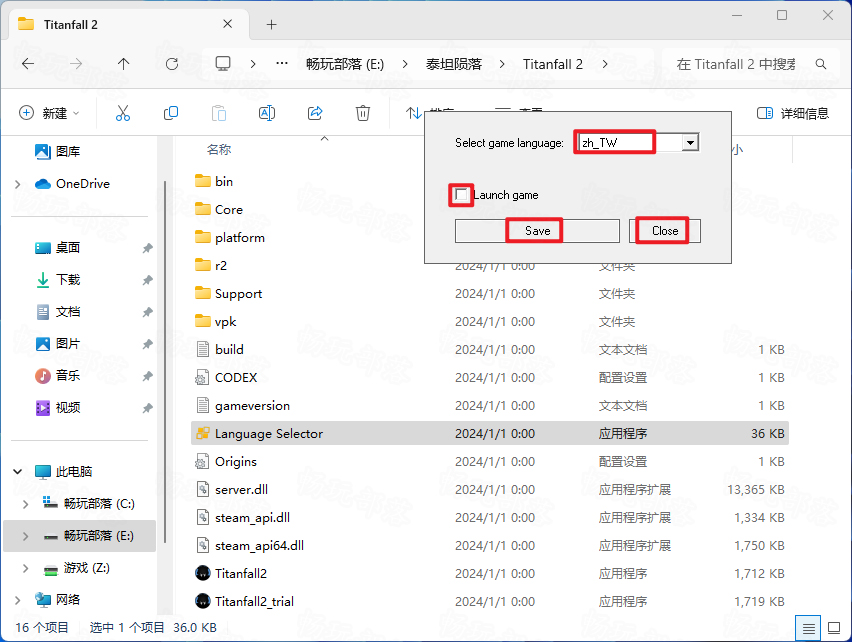Copy the selected file

171,113
